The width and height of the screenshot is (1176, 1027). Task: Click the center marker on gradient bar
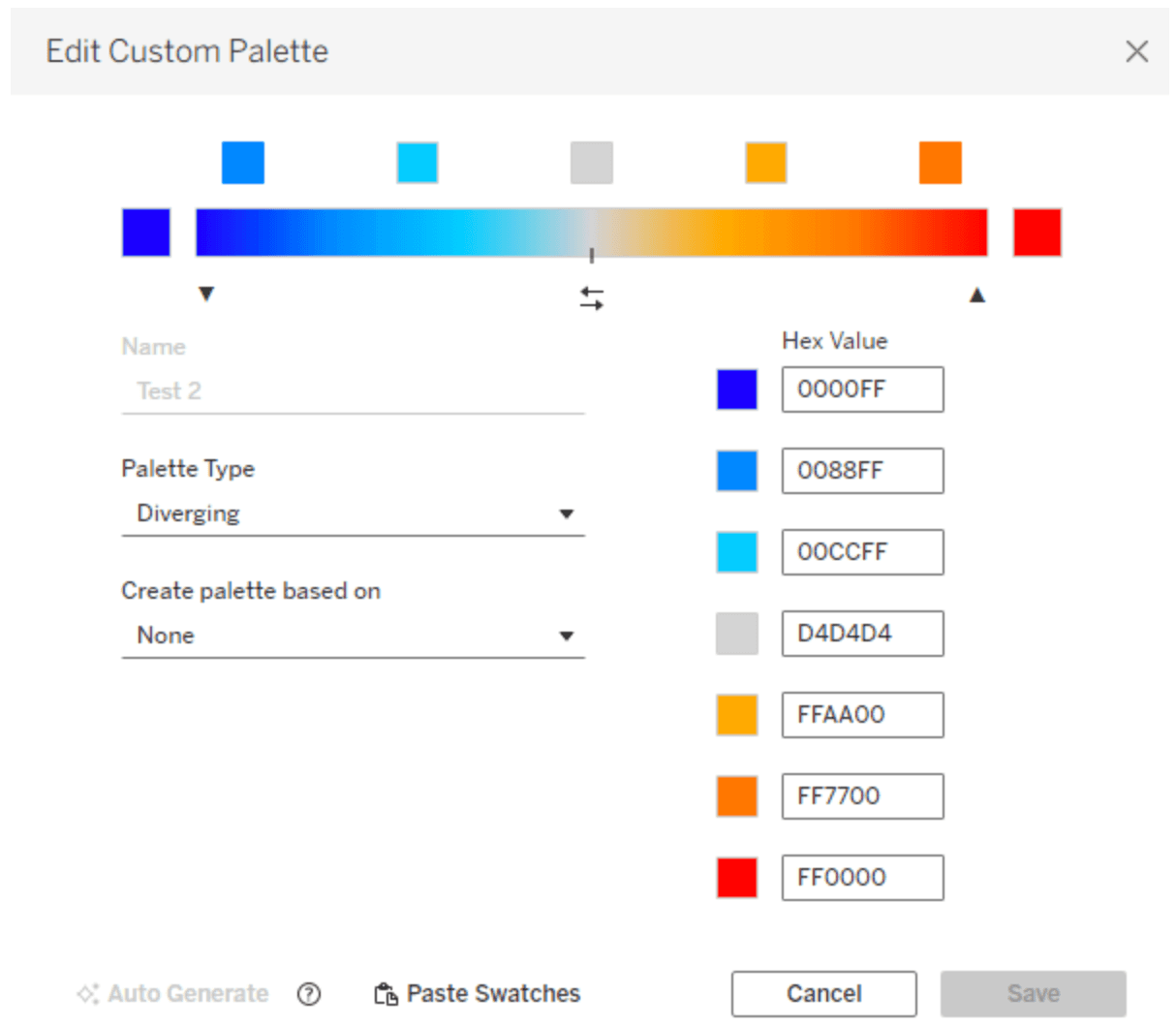click(x=592, y=255)
